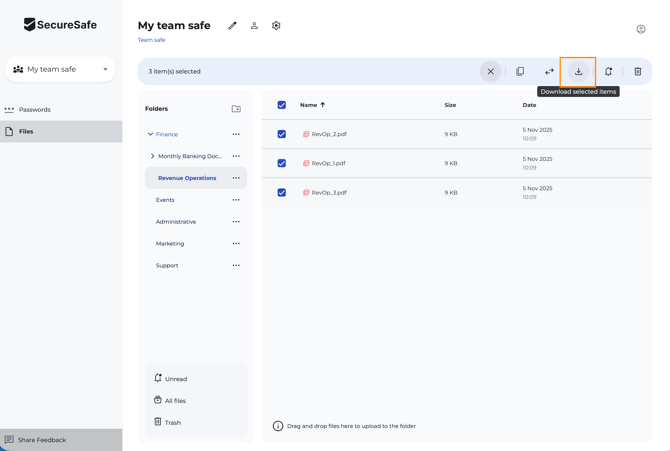
Task: Open the user account profile icon
Action: pyautogui.click(x=641, y=29)
